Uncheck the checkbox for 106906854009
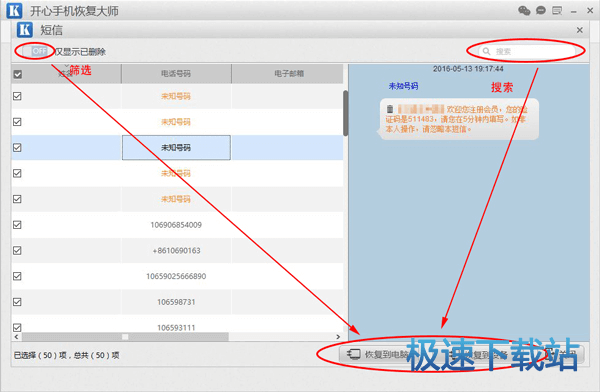600x392 pixels. click(17, 225)
